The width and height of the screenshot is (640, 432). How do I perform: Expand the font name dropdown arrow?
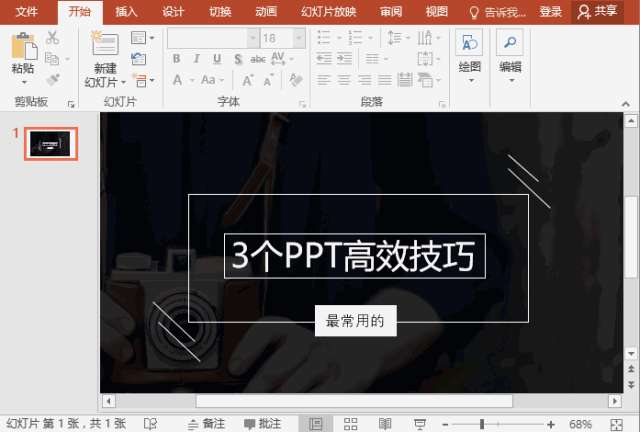coord(253,38)
